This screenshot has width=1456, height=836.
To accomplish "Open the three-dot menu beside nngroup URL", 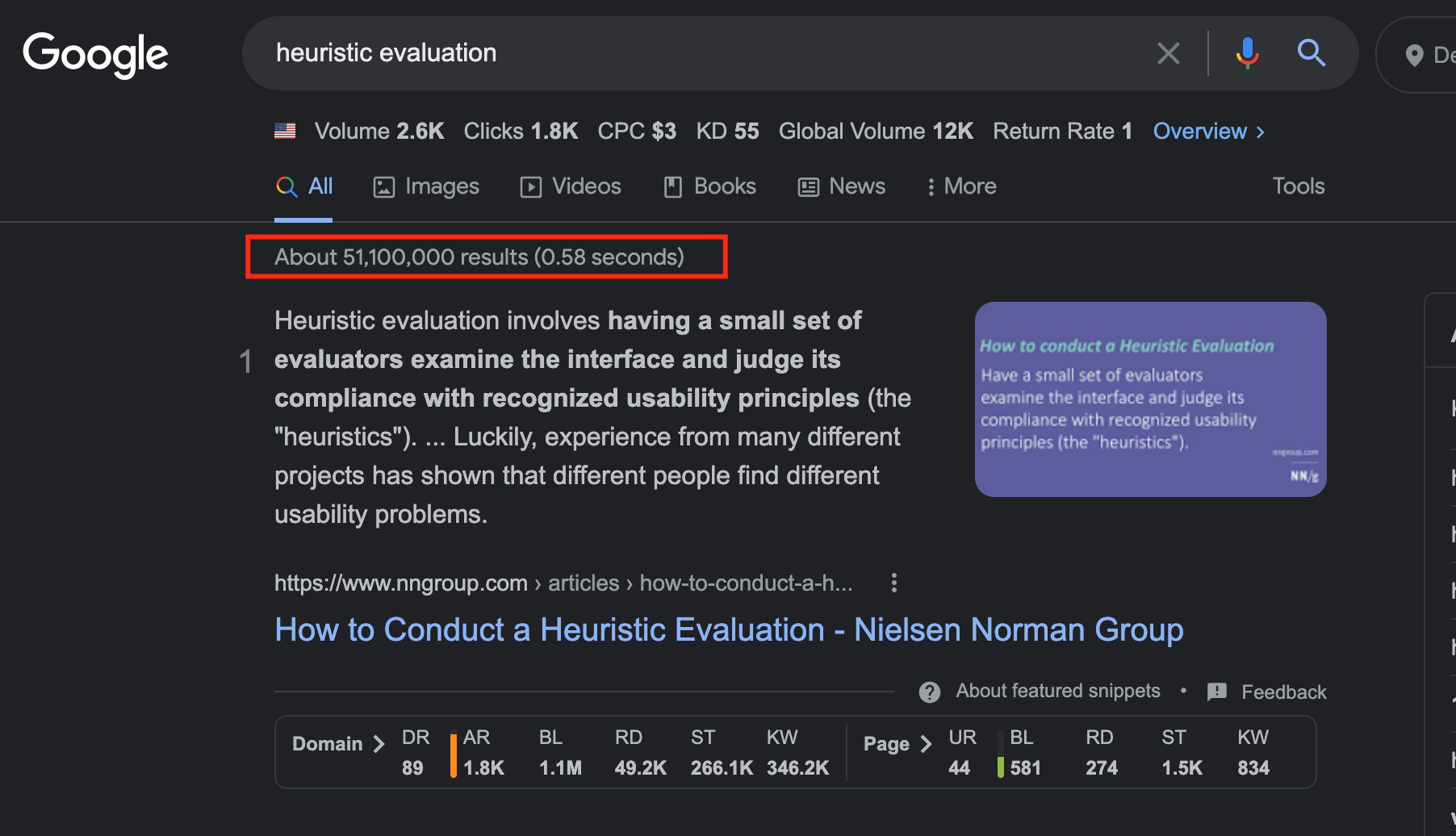I will pyautogui.click(x=893, y=583).
